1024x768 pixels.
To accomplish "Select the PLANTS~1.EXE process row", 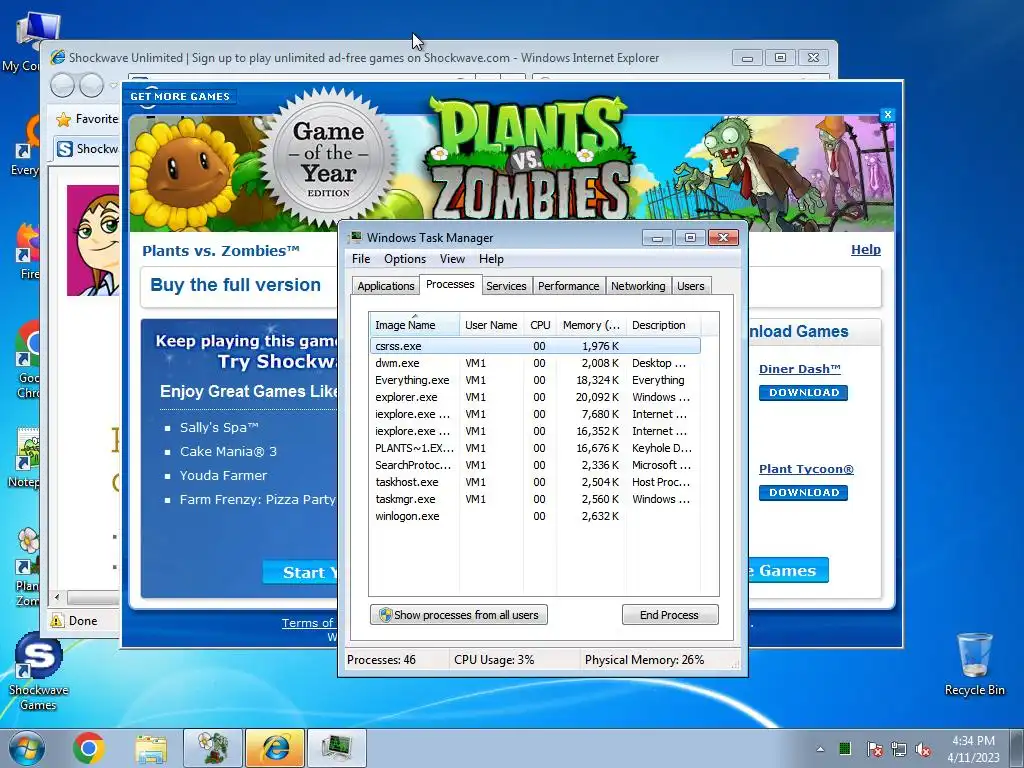I will [x=535, y=448].
